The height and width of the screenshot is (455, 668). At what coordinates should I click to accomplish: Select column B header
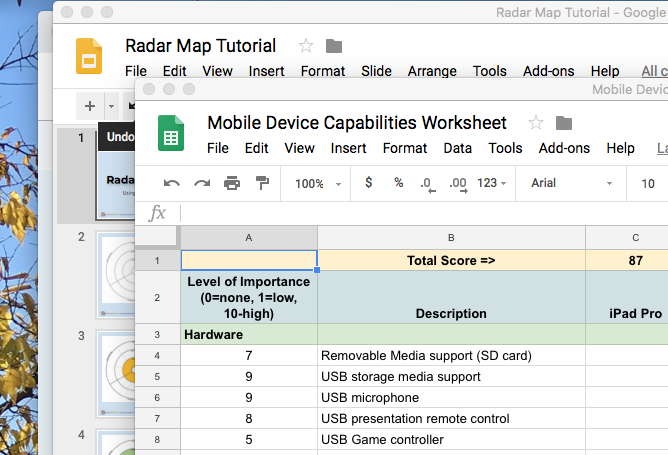pyautogui.click(x=451, y=238)
